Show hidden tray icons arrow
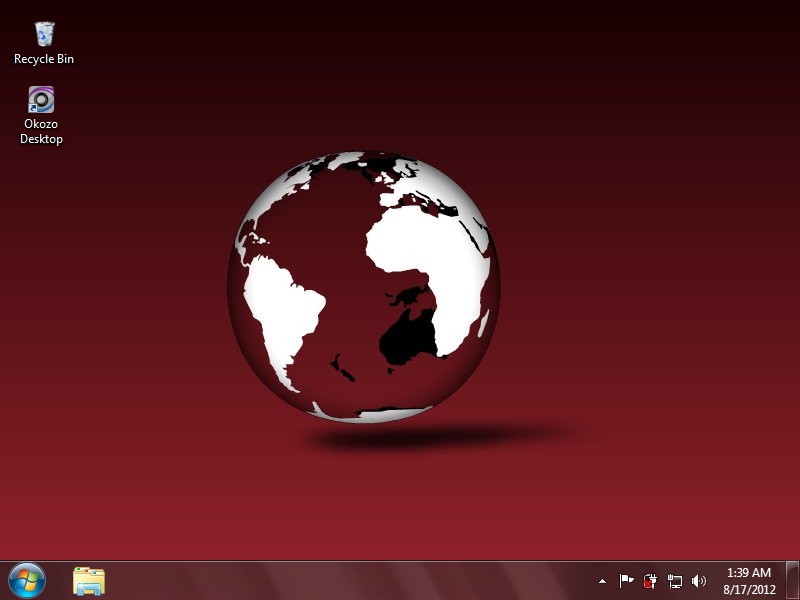This screenshot has height=600, width=800. click(603, 581)
